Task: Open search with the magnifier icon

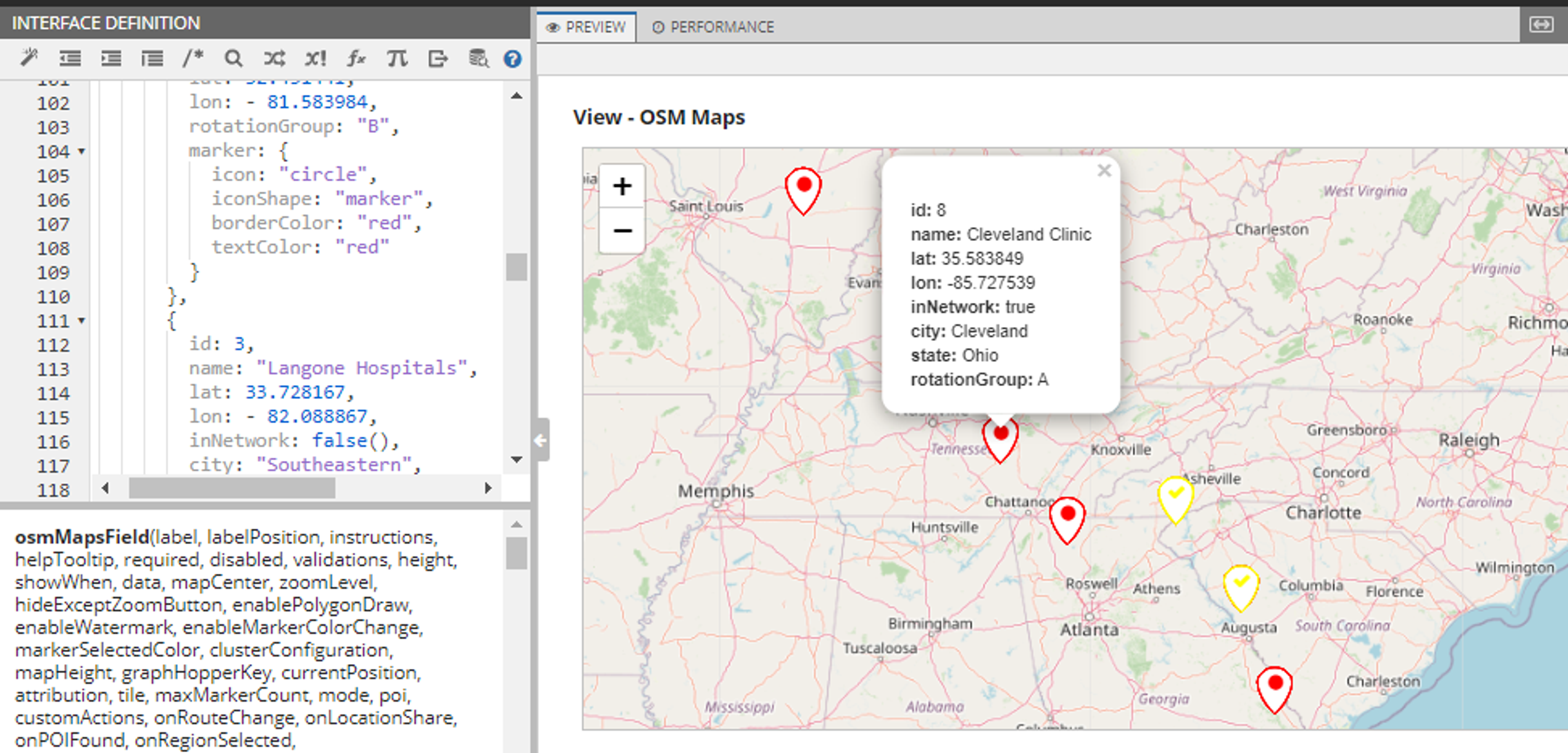Action: point(233,58)
